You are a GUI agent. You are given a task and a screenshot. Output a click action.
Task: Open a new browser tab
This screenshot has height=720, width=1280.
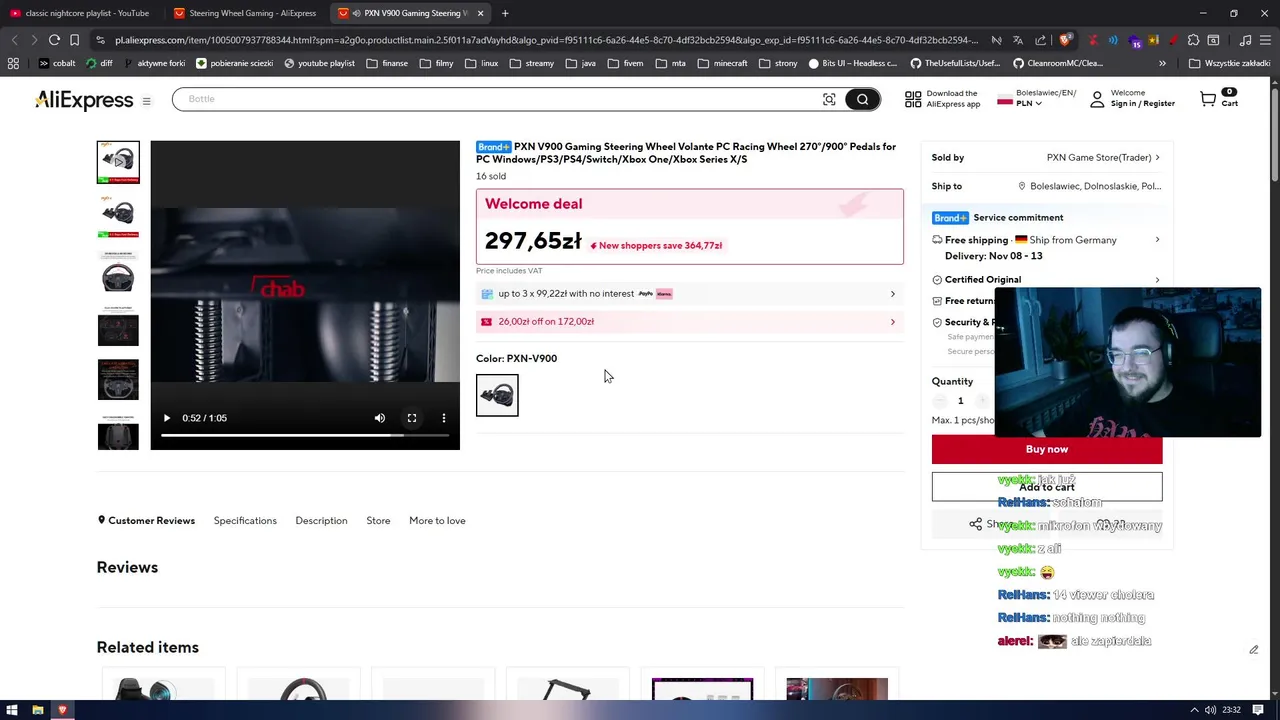[505, 13]
